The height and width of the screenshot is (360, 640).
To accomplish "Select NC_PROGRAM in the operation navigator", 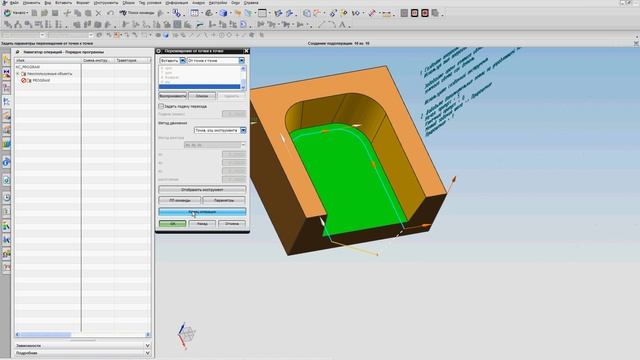I will coord(28,67).
